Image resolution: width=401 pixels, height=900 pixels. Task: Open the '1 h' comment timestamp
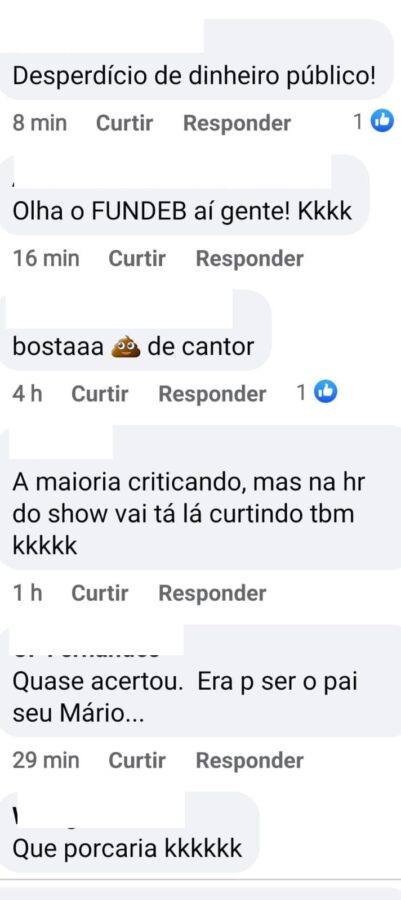pos(28,593)
